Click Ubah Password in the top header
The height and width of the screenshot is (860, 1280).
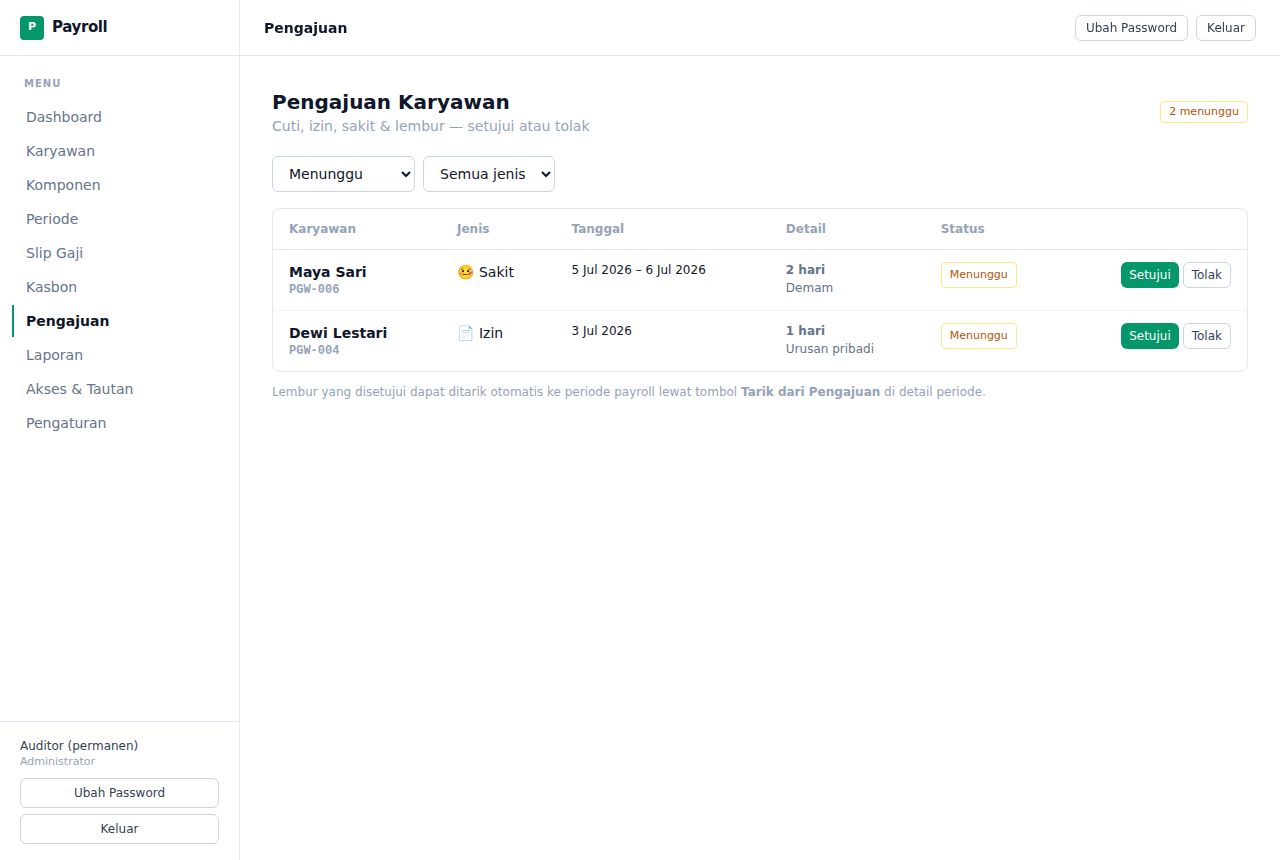[1131, 28]
